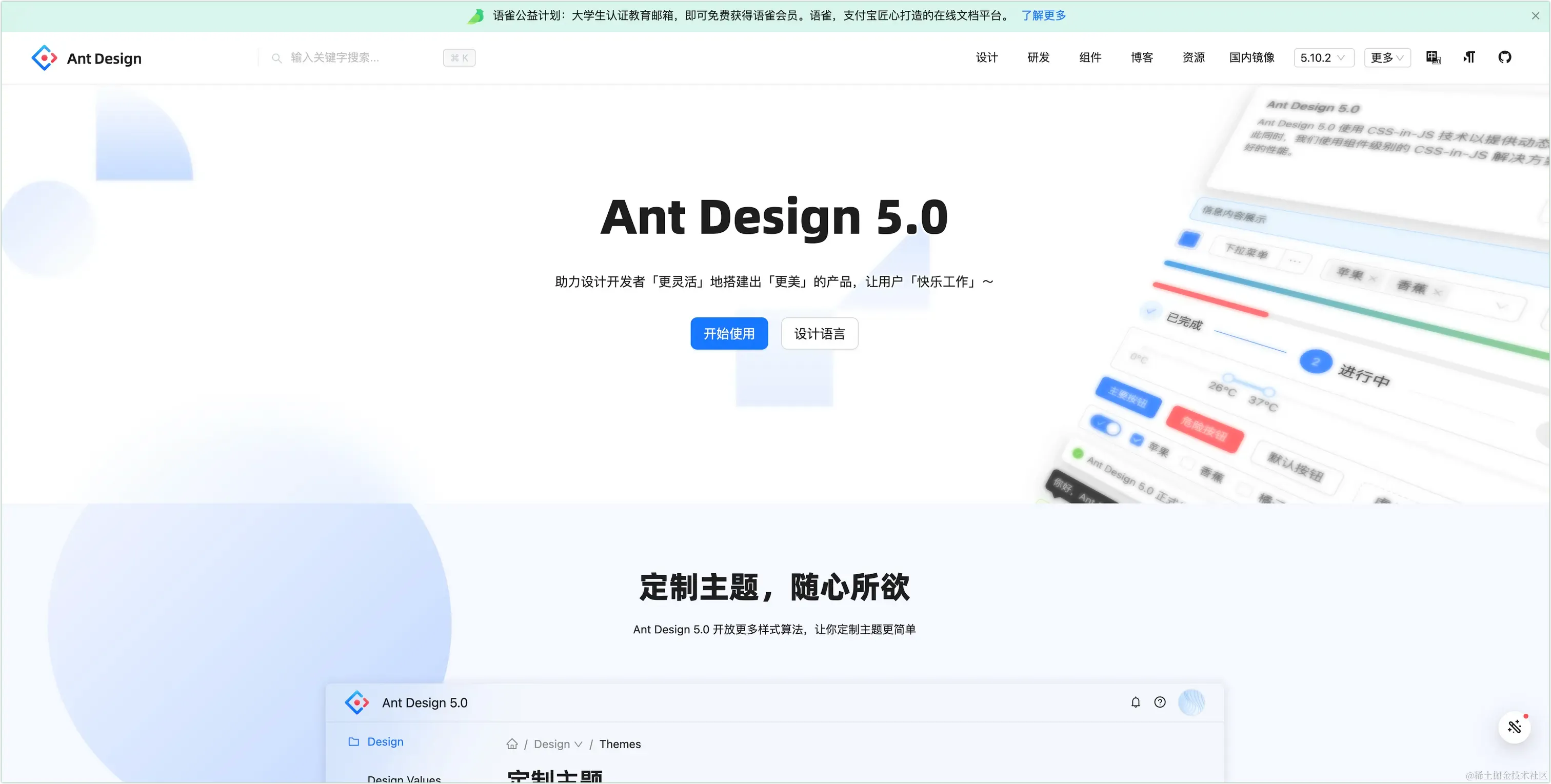
Task: Switch language with the translate icon
Action: [x=1433, y=58]
